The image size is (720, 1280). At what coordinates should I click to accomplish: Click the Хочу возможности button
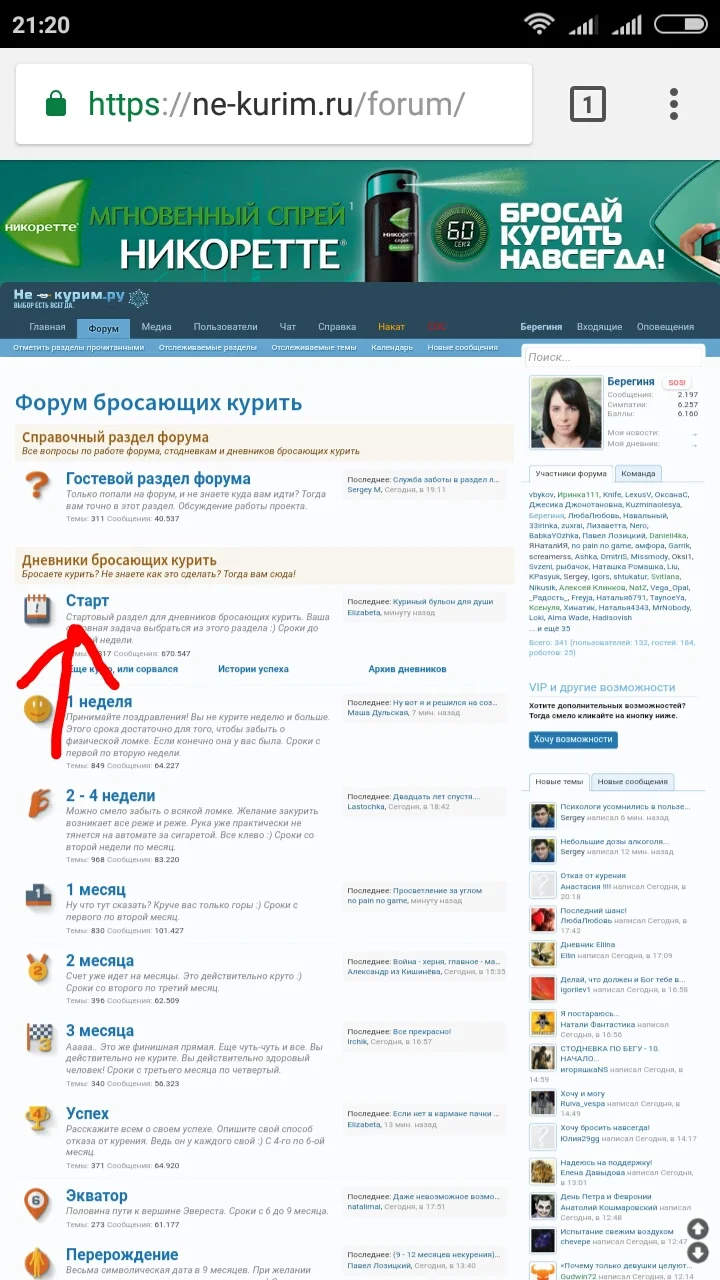click(573, 739)
